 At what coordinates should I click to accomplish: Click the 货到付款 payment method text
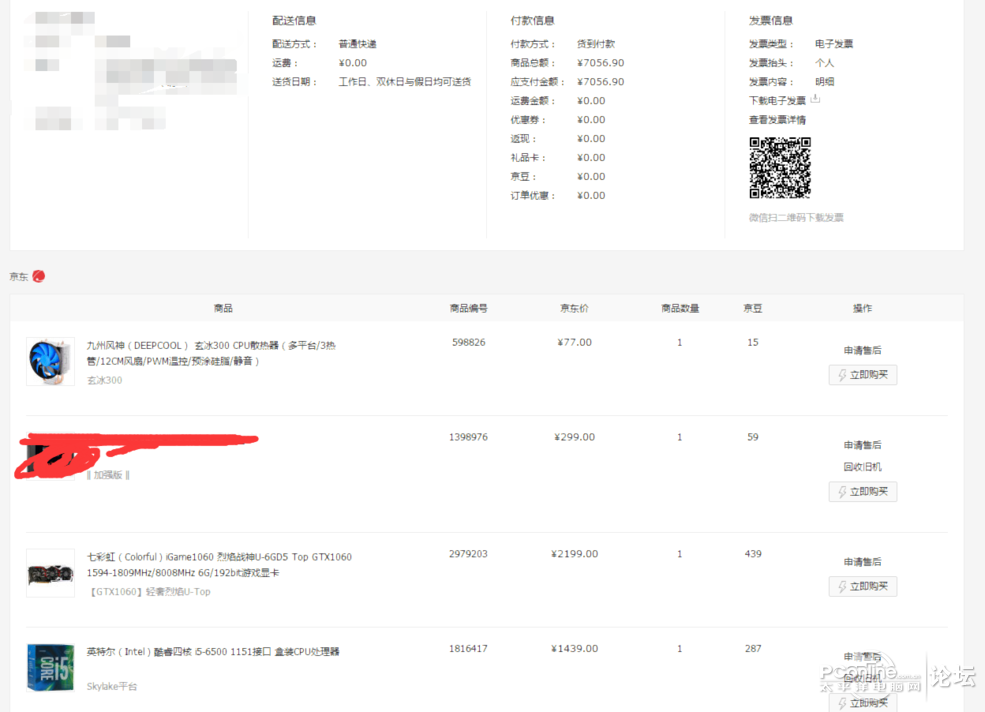click(x=596, y=44)
